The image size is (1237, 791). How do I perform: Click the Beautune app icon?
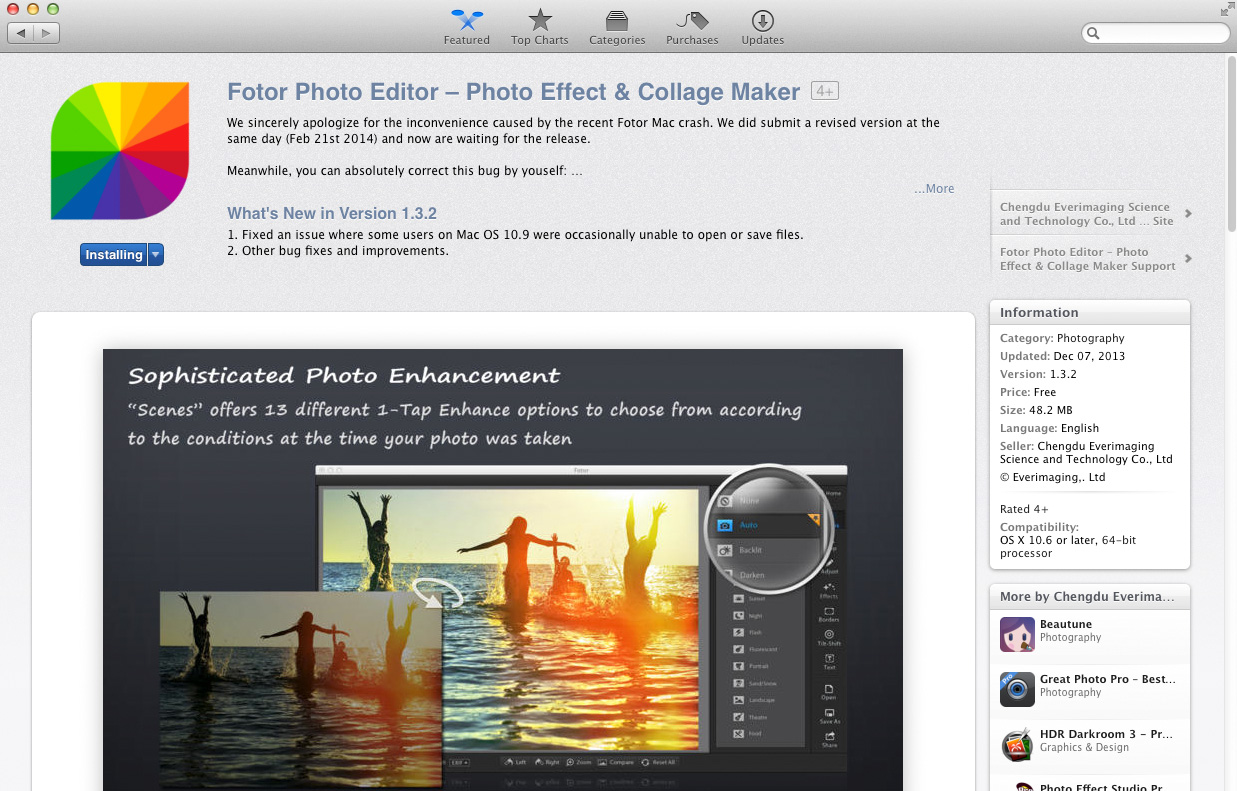click(x=1017, y=634)
